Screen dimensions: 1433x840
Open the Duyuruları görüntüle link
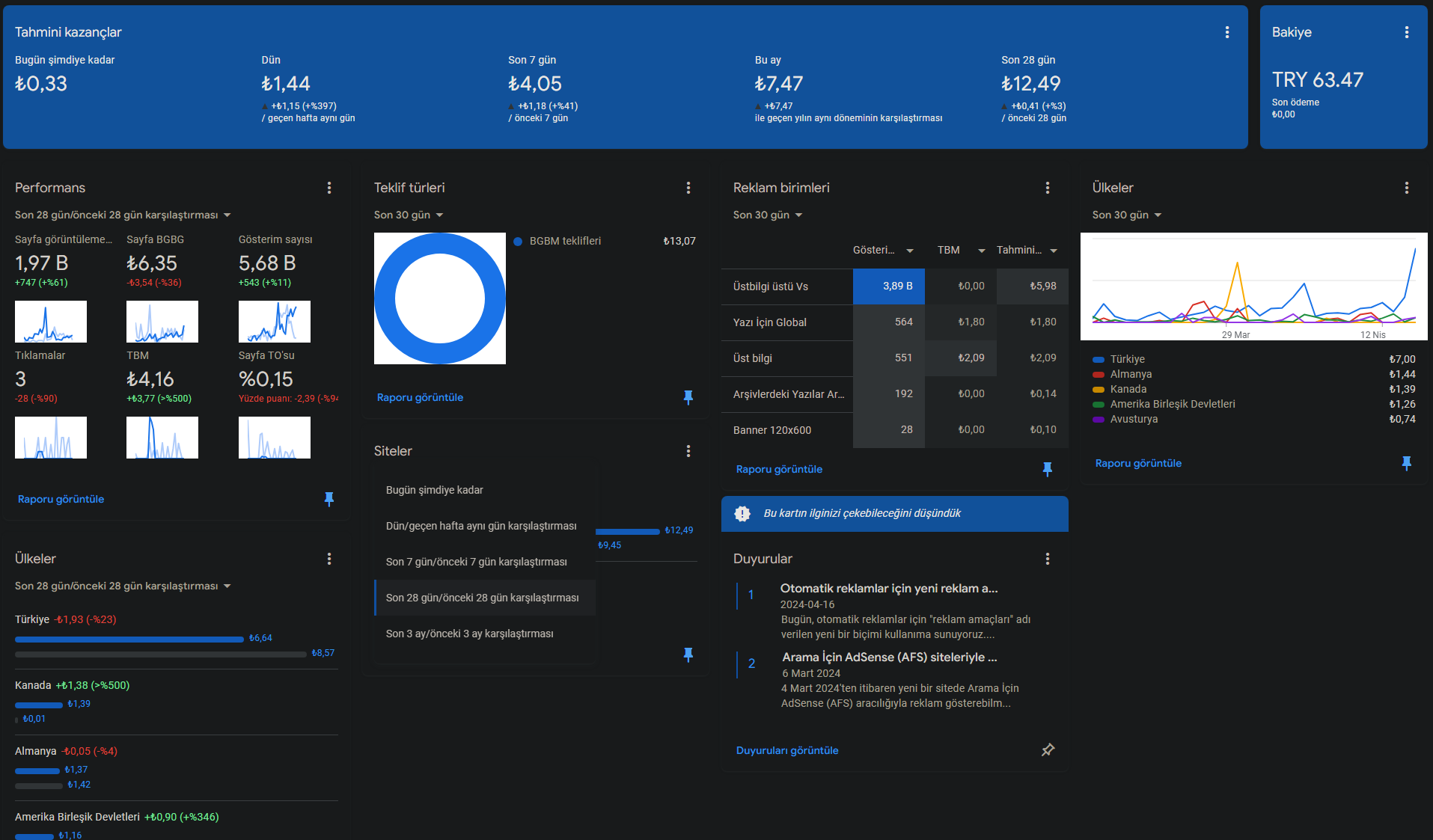[x=787, y=750]
